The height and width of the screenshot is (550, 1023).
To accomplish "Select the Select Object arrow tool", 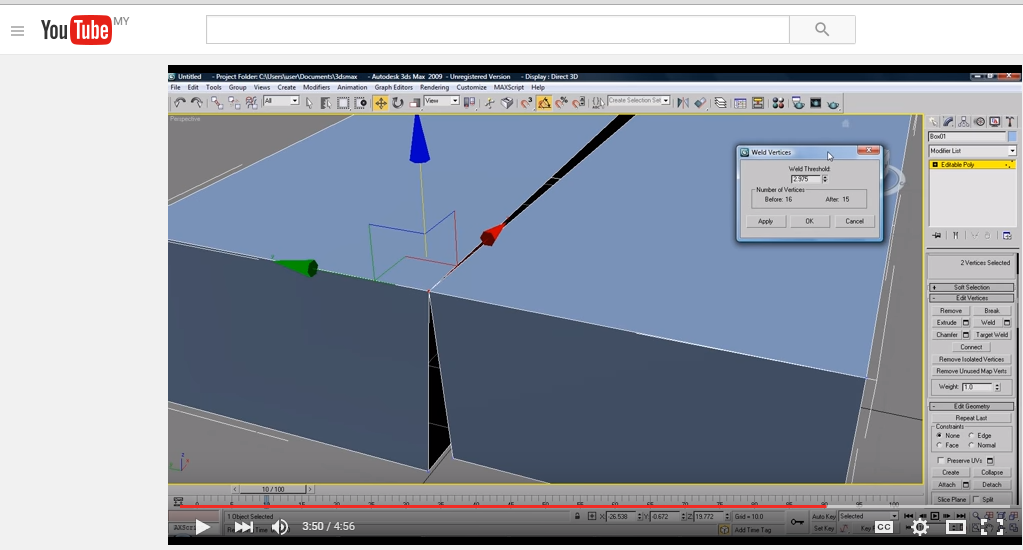I will (x=309, y=102).
